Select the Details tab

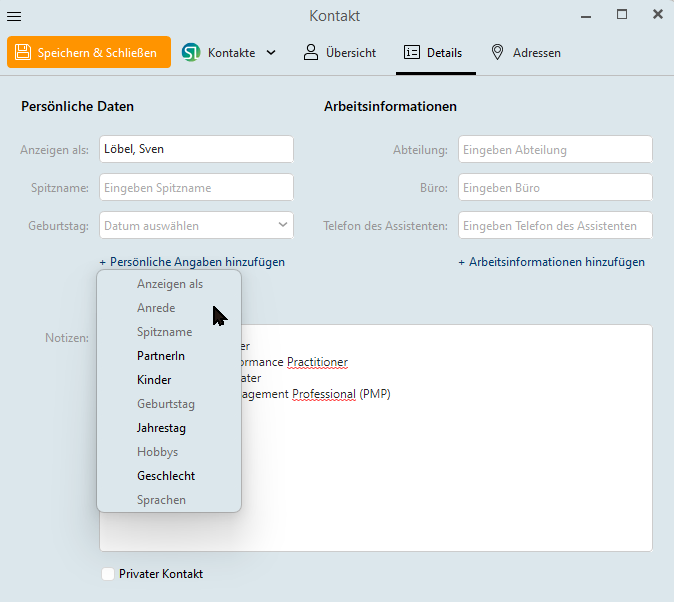(x=436, y=53)
